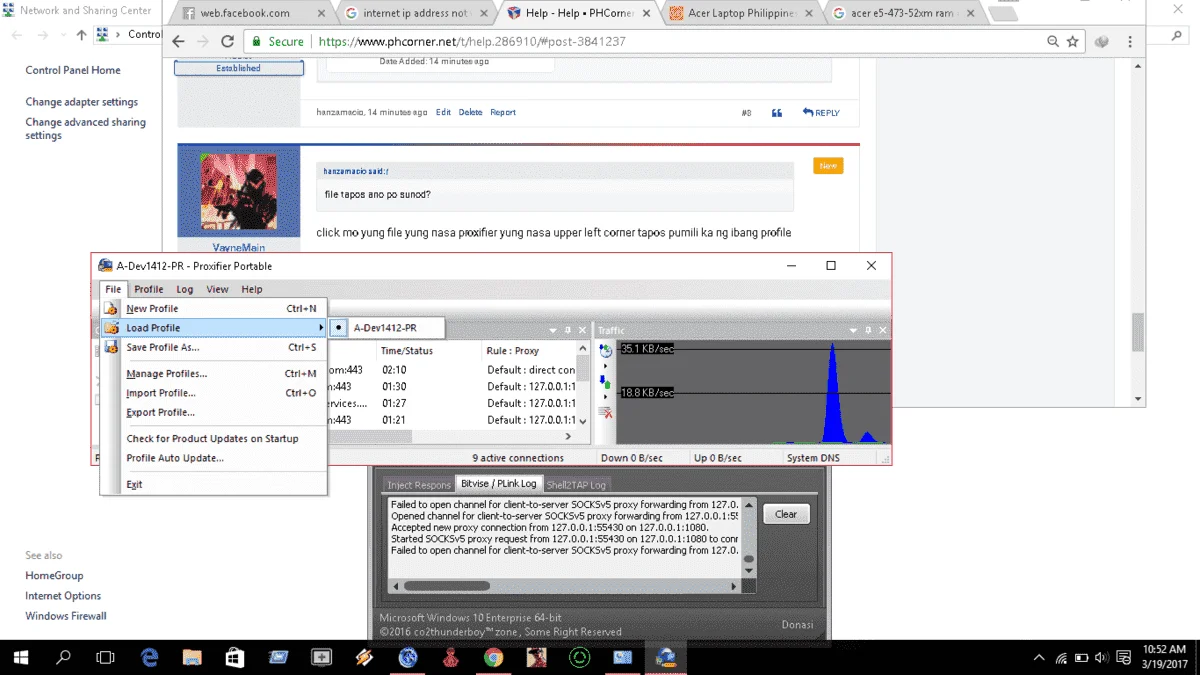Choose Export Profile menu entry

(212, 412)
